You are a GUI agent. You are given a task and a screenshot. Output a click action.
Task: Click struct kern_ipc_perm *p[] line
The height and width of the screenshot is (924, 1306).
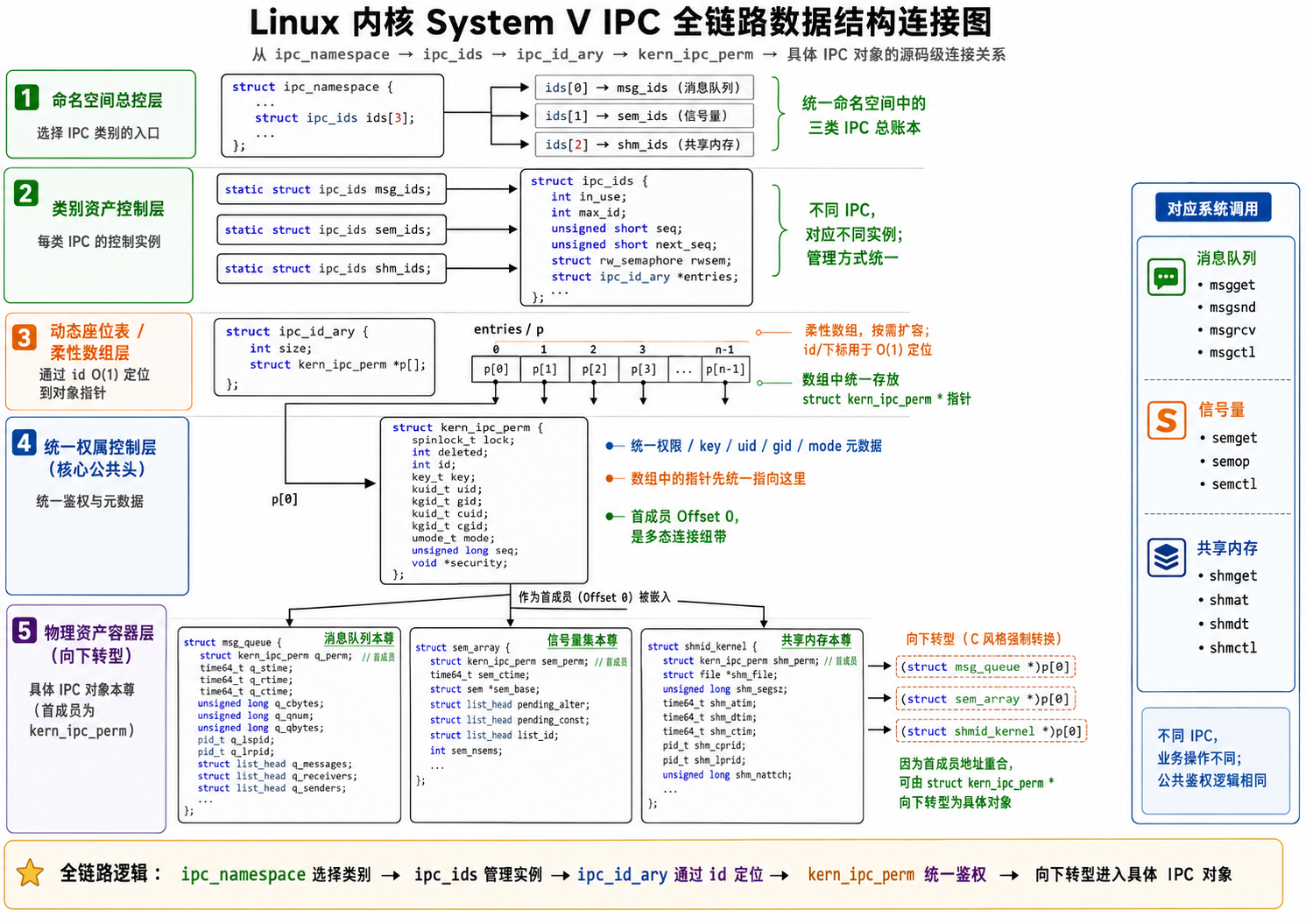[338, 364]
